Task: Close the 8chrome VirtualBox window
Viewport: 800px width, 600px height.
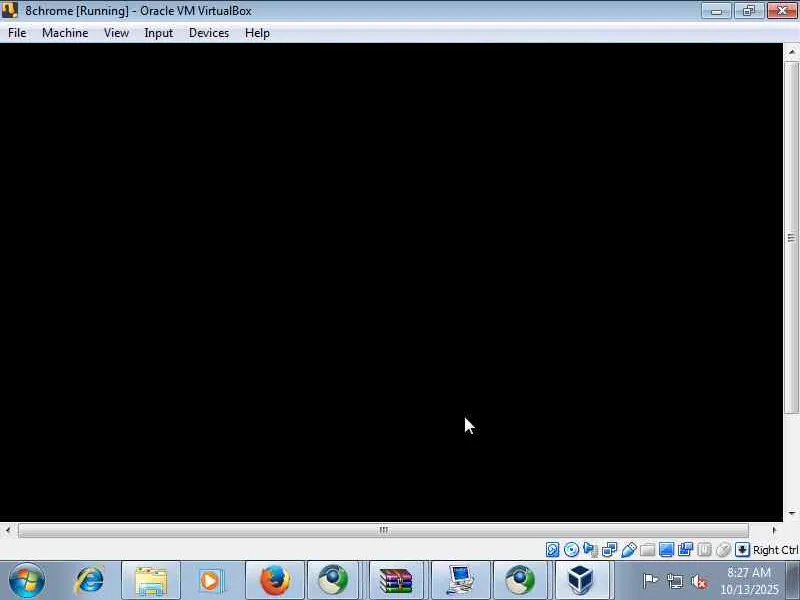Action: (x=782, y=11)
